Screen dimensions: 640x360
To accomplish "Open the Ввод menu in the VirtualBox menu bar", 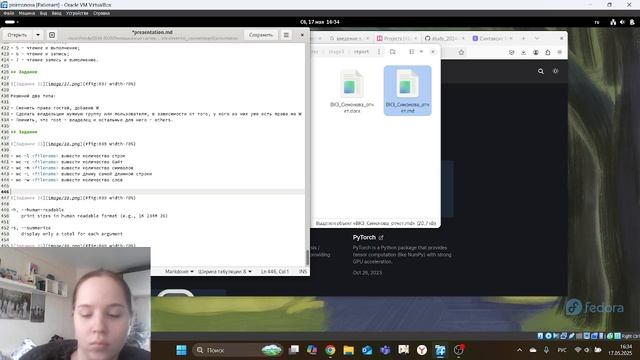I will click(x=56, y=13).
